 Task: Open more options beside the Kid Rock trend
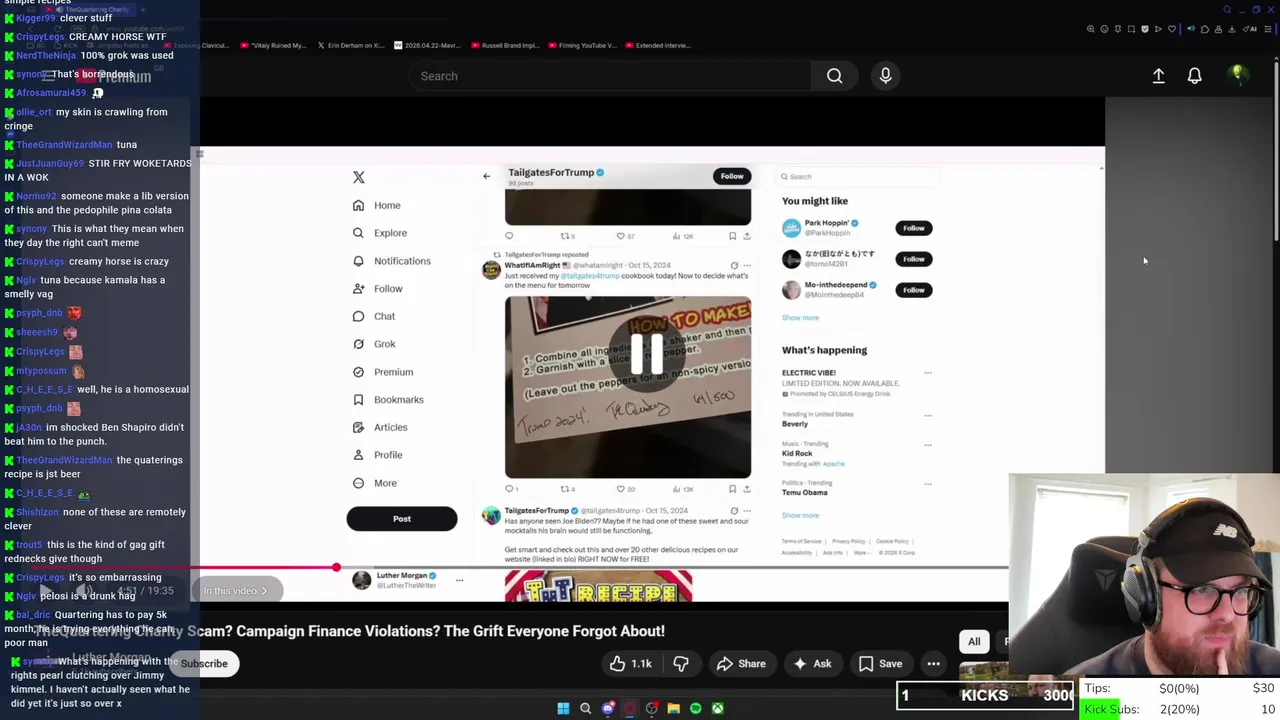(x=927, y=444)
